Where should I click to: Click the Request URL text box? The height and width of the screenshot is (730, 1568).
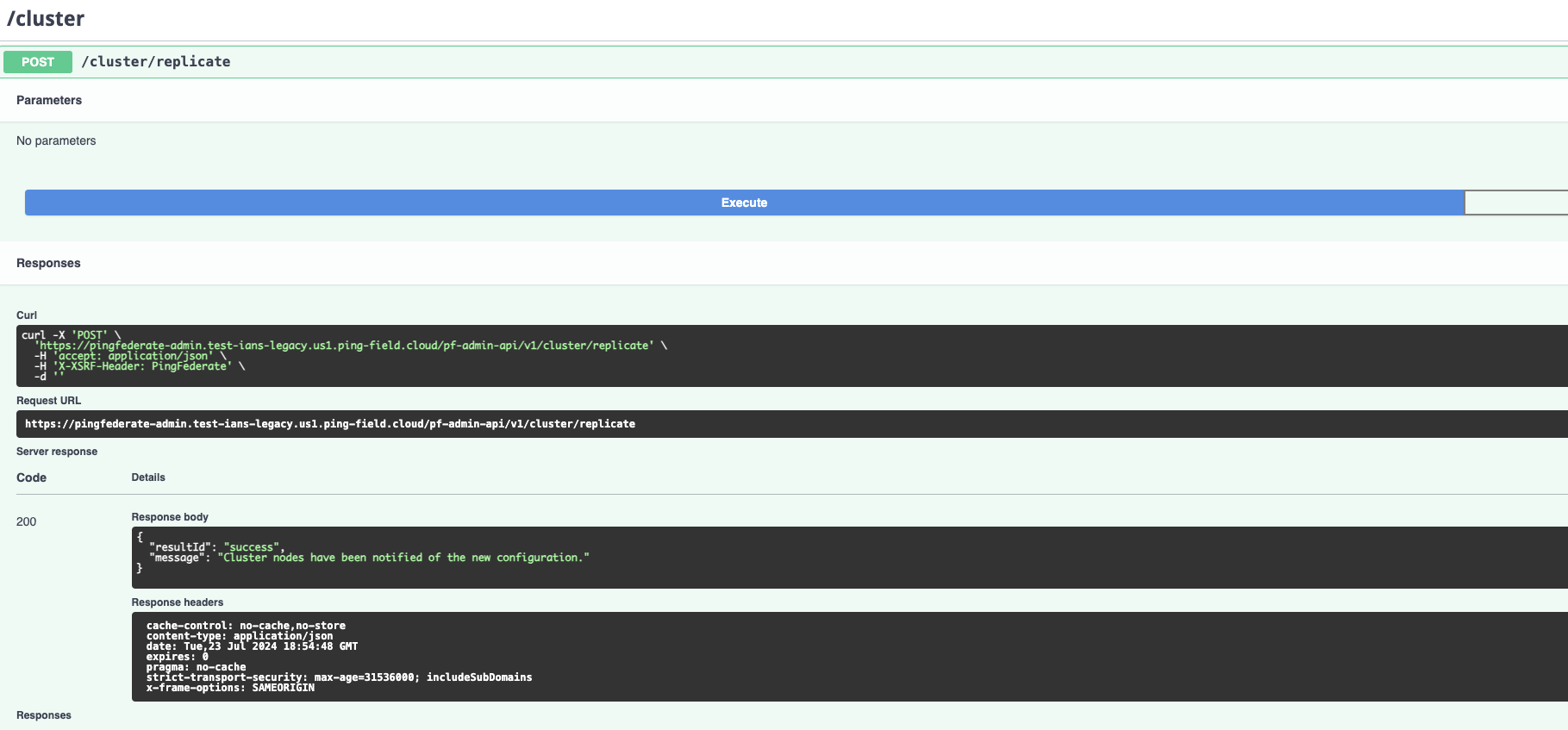(791, 424)
